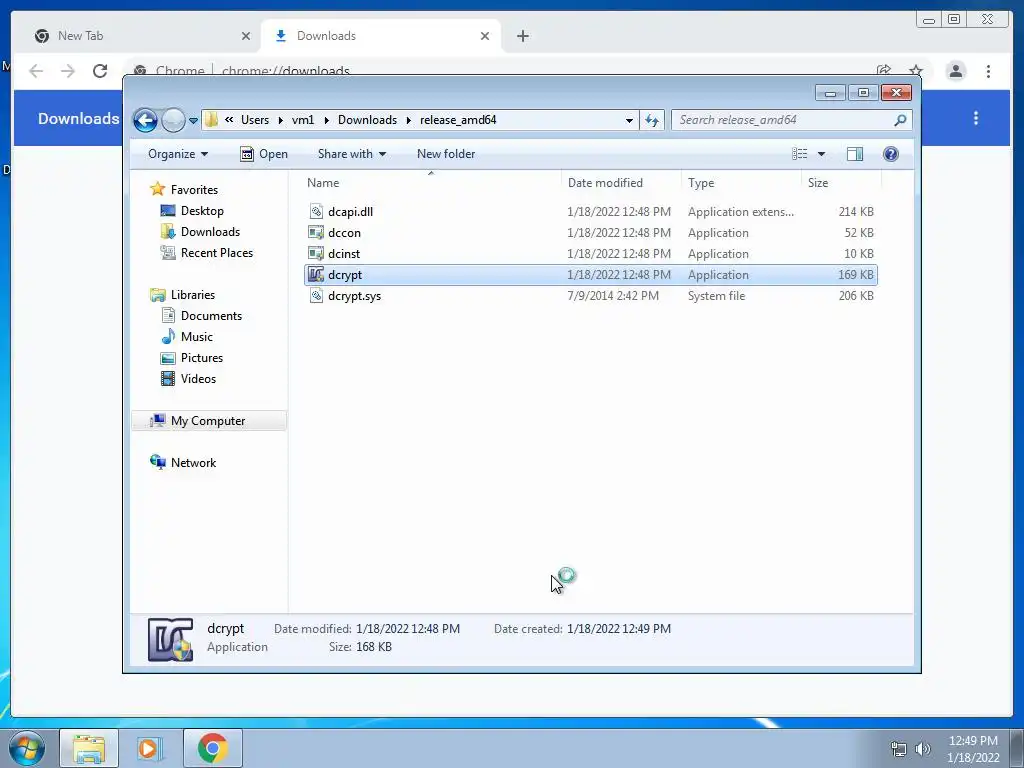Open Explorer Help via the question mark
Image resolution: width=1024 pixels, height=768 pixels.
(x=891, y=154)
